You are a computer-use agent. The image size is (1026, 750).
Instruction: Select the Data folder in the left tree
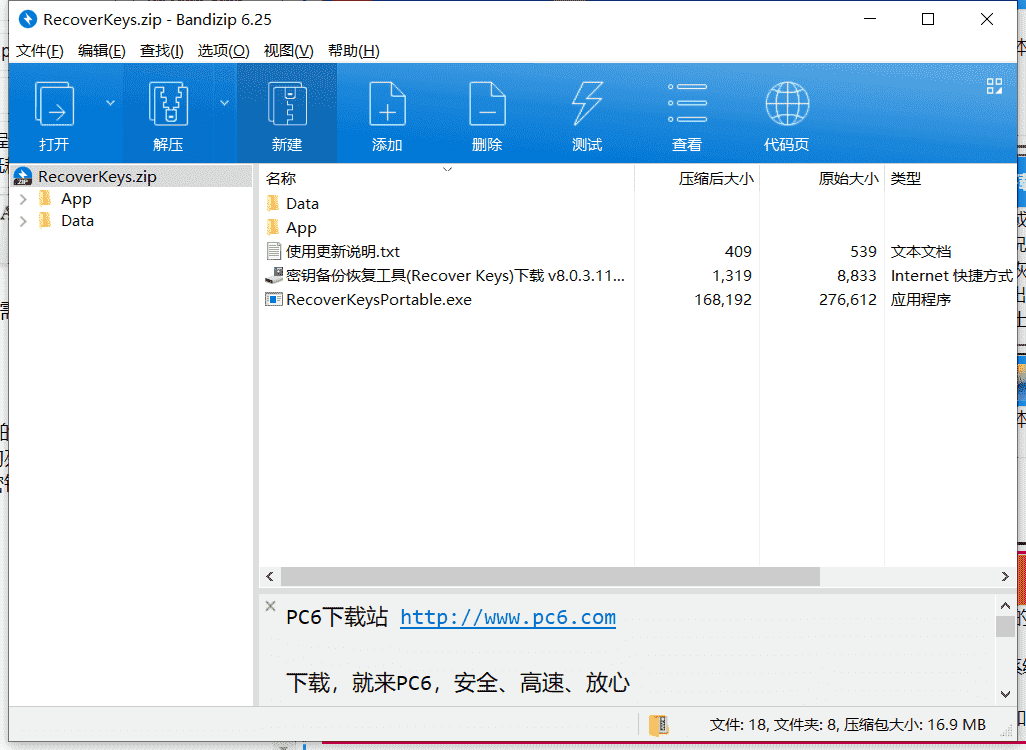pos(77,221)
